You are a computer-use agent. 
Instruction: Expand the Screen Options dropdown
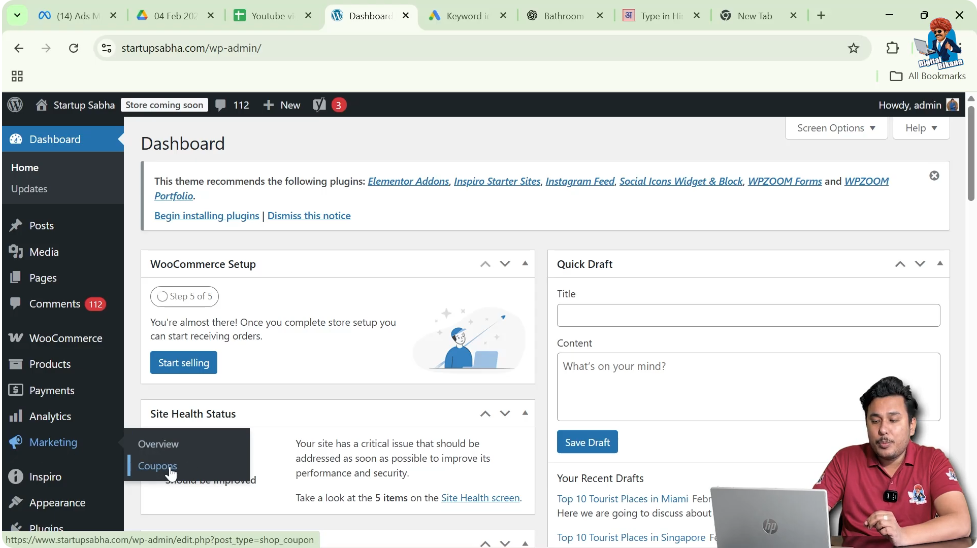tap(836, 128)
